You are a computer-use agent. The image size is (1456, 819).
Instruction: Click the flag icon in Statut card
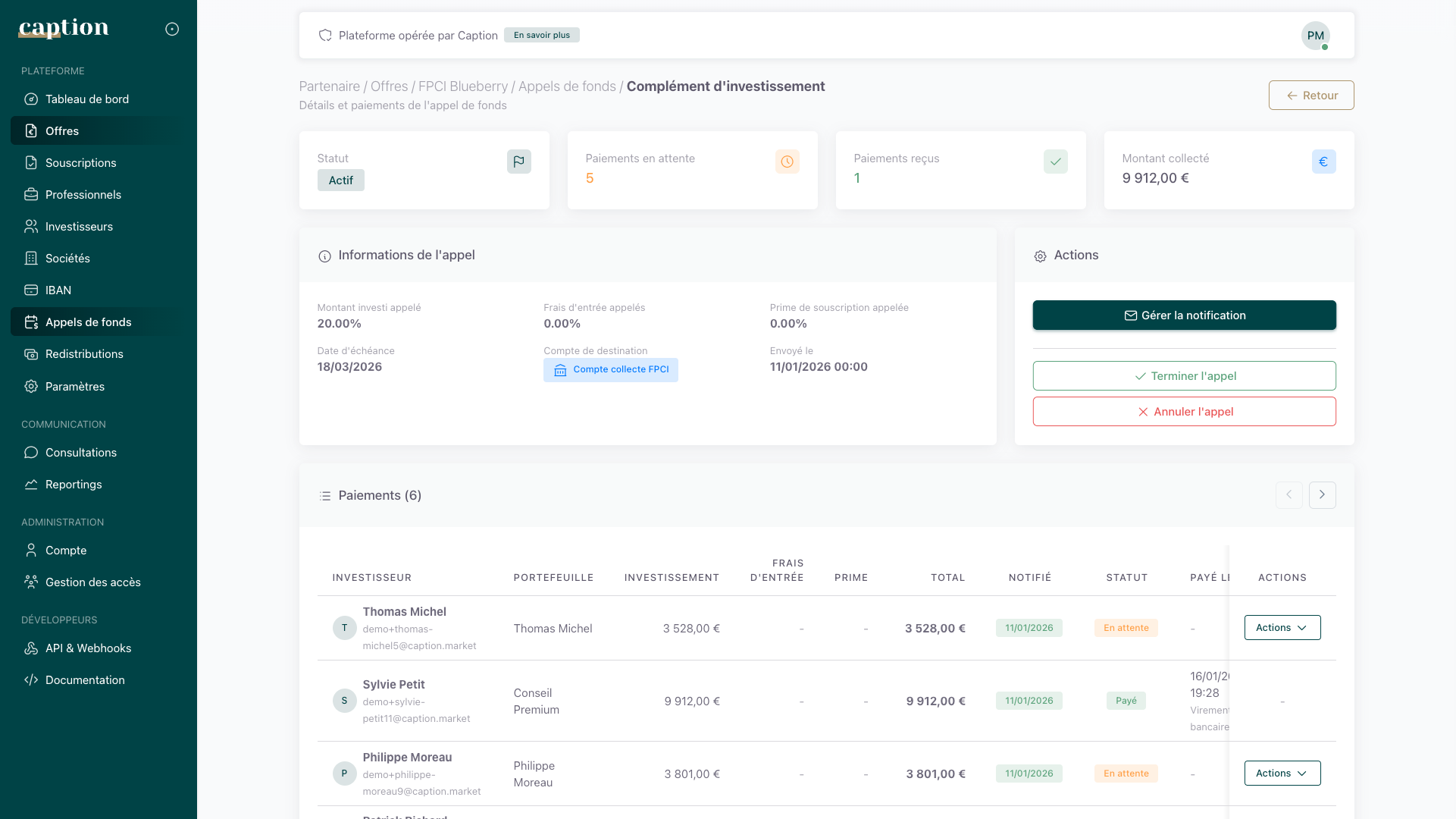(x=518, y=162)
